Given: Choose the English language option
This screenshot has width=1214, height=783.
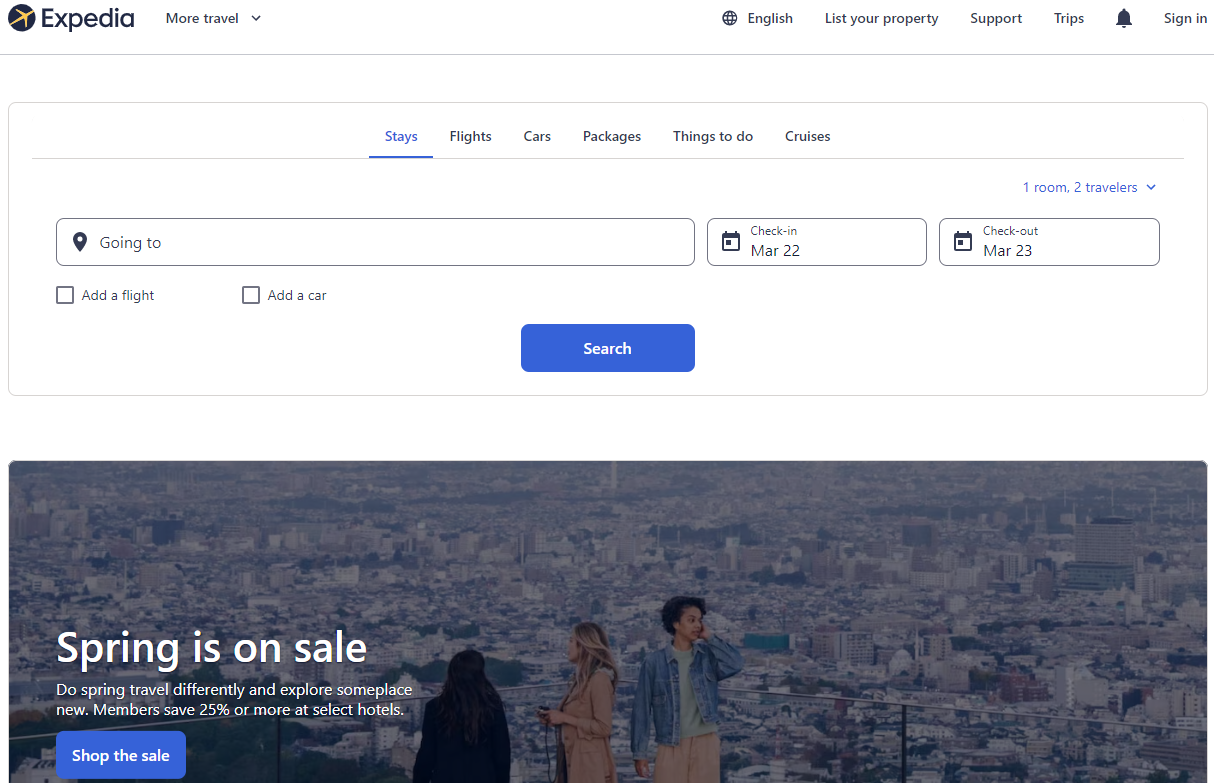Looking at the screenshot, I should click(x=757, y=18).
